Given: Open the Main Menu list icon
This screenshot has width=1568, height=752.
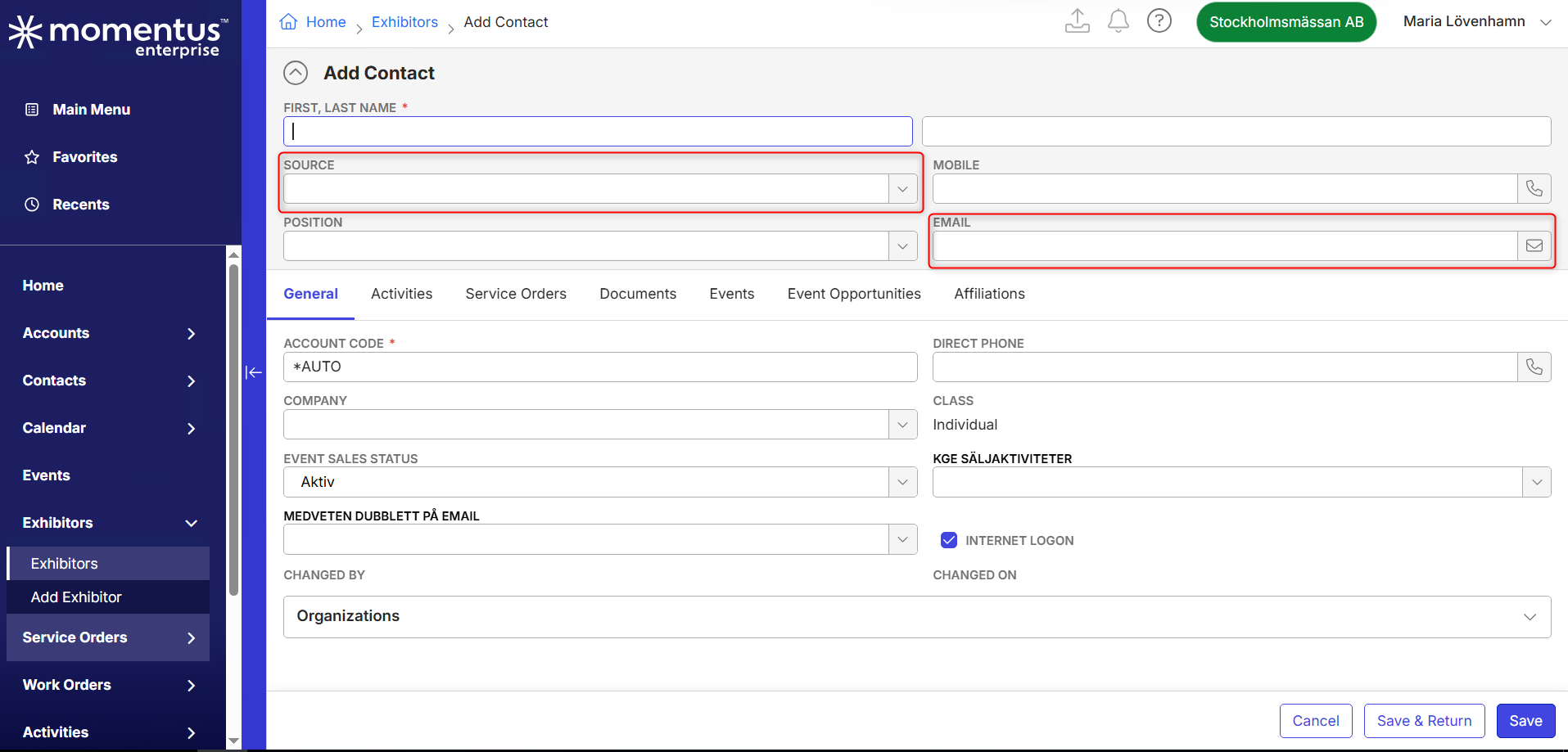Looking at the screenshot, I should [32, 110].
